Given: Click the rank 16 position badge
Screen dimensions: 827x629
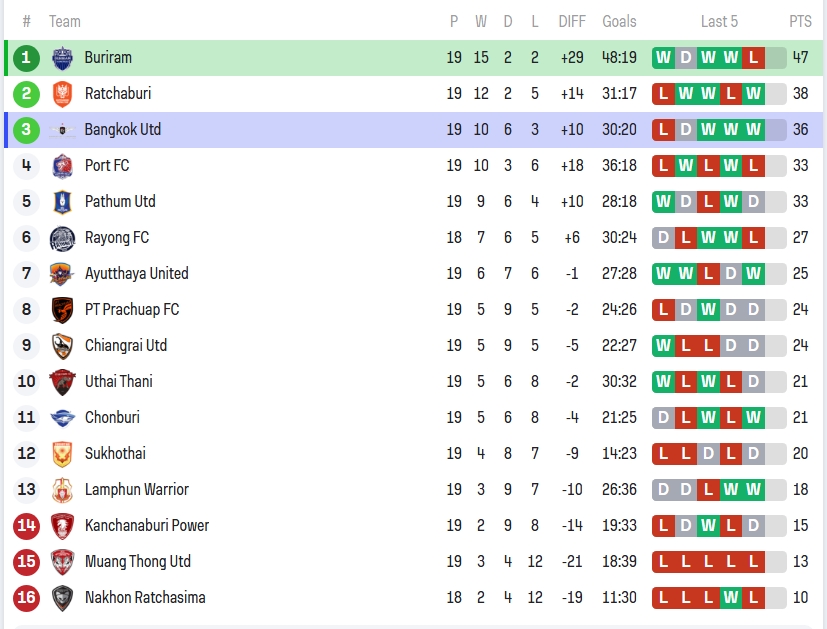Looking at the screenshot, I should click(27, 598).
